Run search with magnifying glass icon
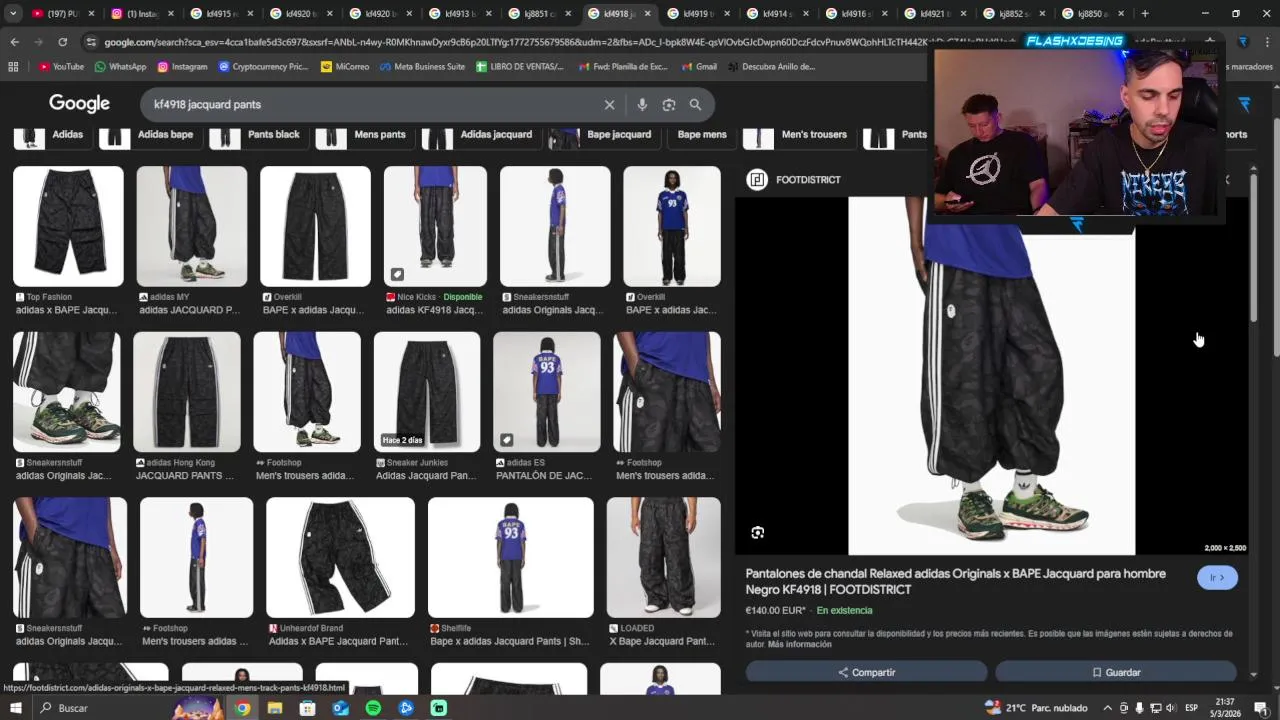 695,104
